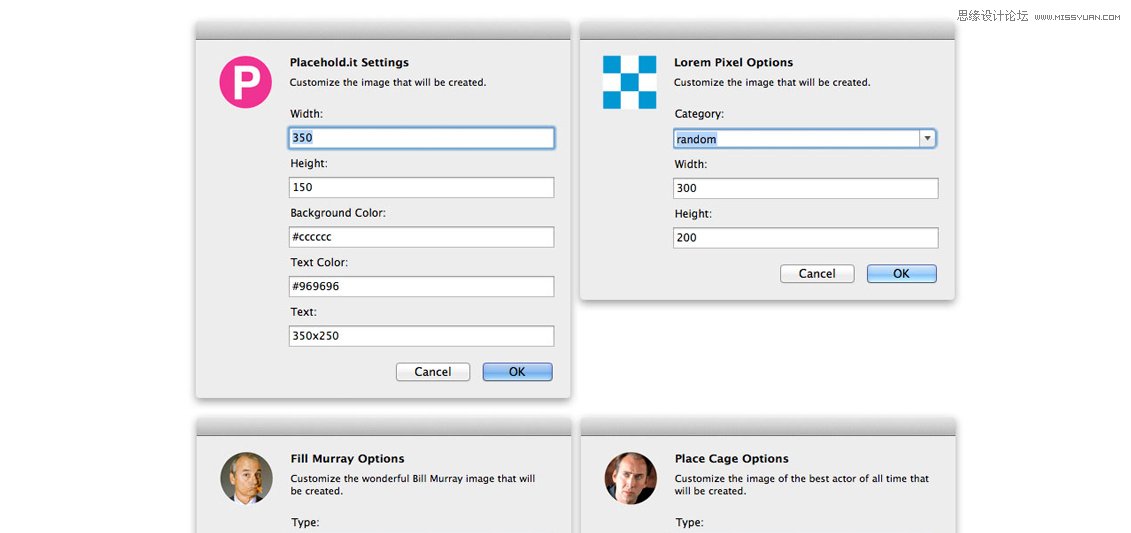The height and width of the screenshot is (533, 1131).
Task: Click the Fill Murray portrait icon
Action: pos(246,478)
